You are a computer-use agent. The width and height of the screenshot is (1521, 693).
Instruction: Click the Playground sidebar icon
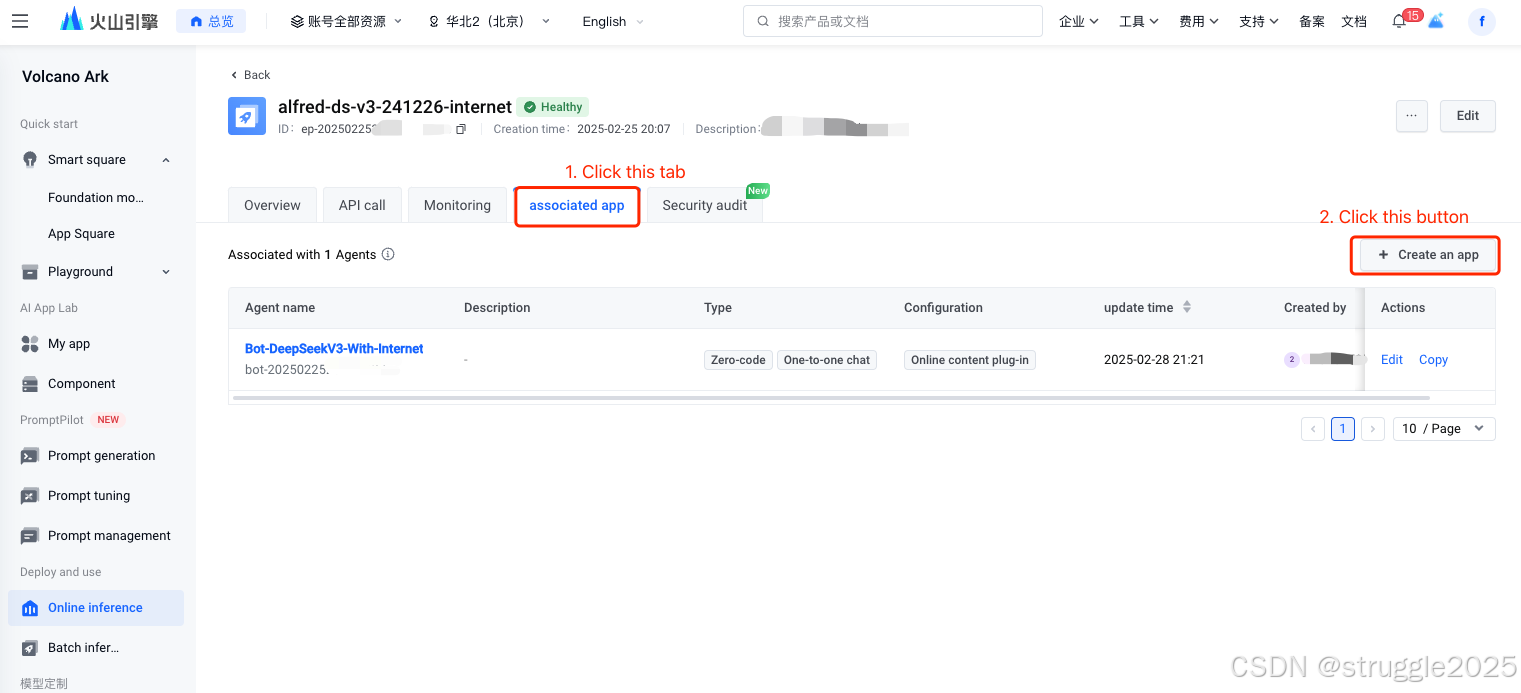click(x=30, y=272)
